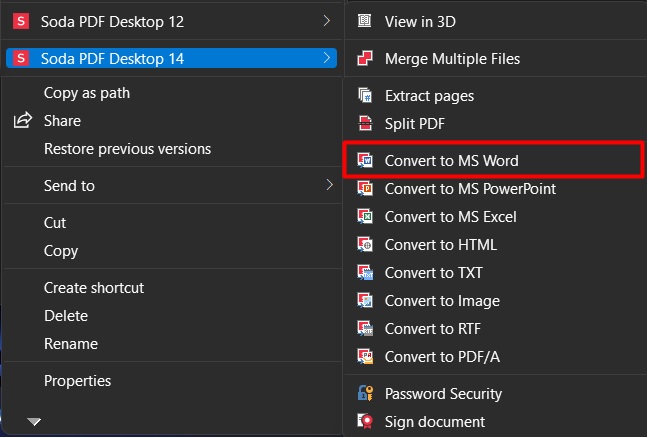Click the Split PDF icon
649x438 pixels.
point(365,123)
